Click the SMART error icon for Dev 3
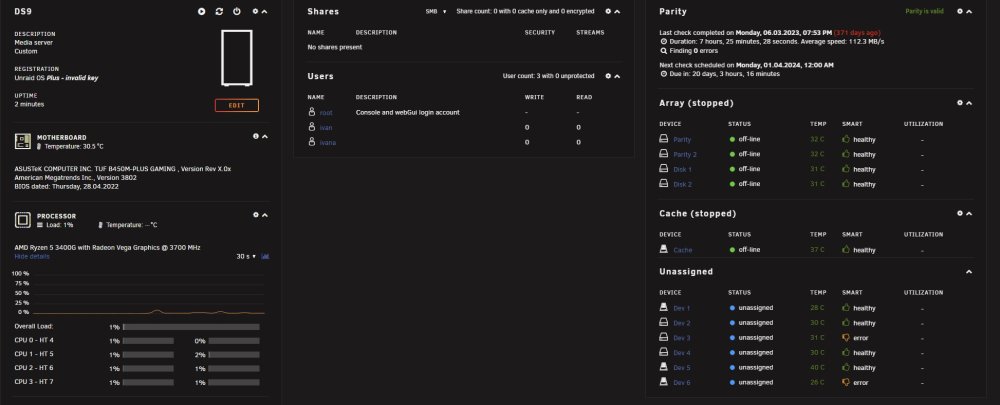This screenshot has width=1000, height=405. tap(846, 337)
